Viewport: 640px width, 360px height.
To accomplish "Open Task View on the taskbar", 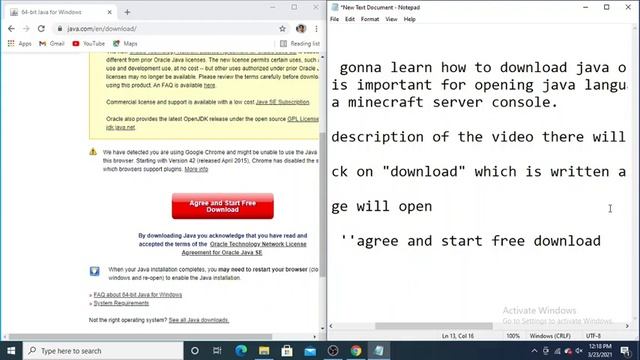I will click(217, 351).
